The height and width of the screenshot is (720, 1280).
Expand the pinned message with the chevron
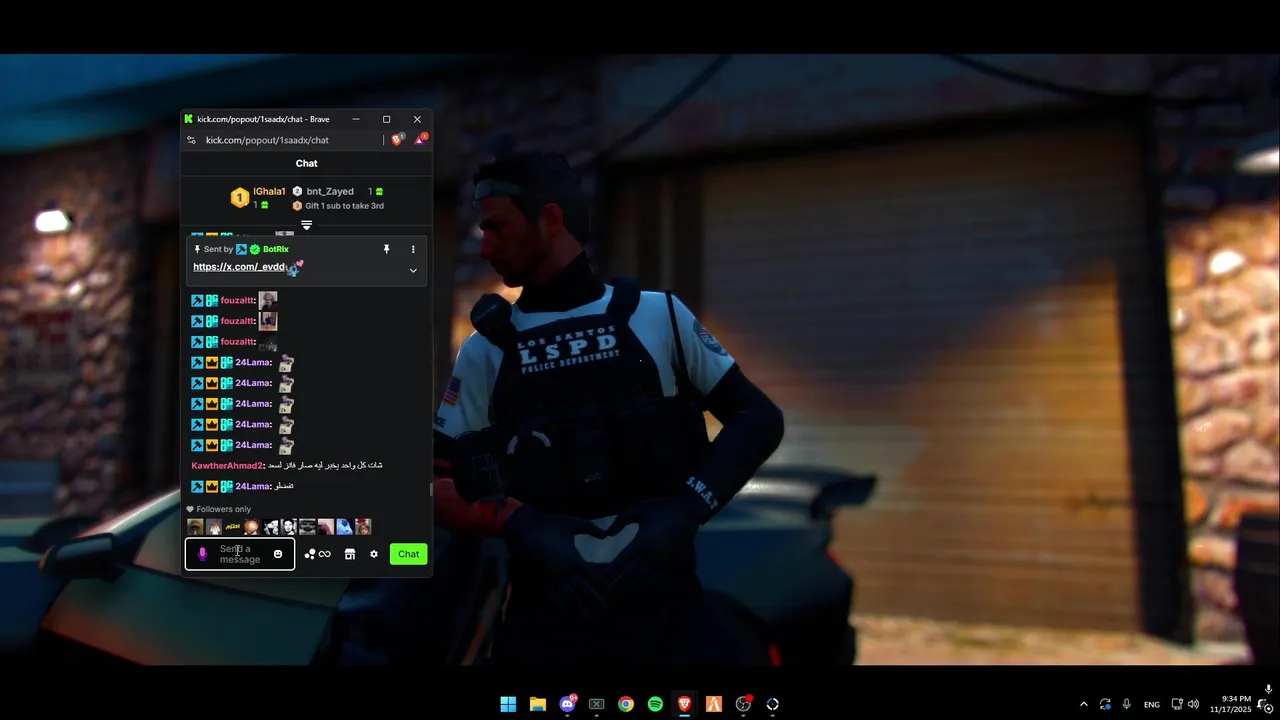click(x=413, y=270)
